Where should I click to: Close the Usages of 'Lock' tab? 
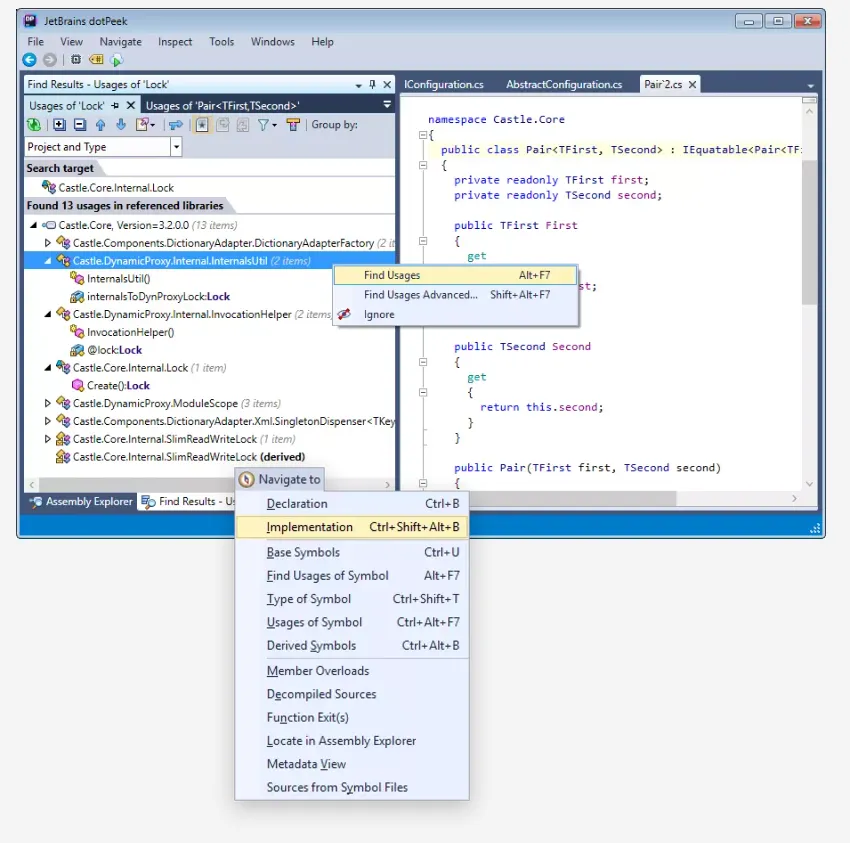pyautogui.click(x=131, y=105)
